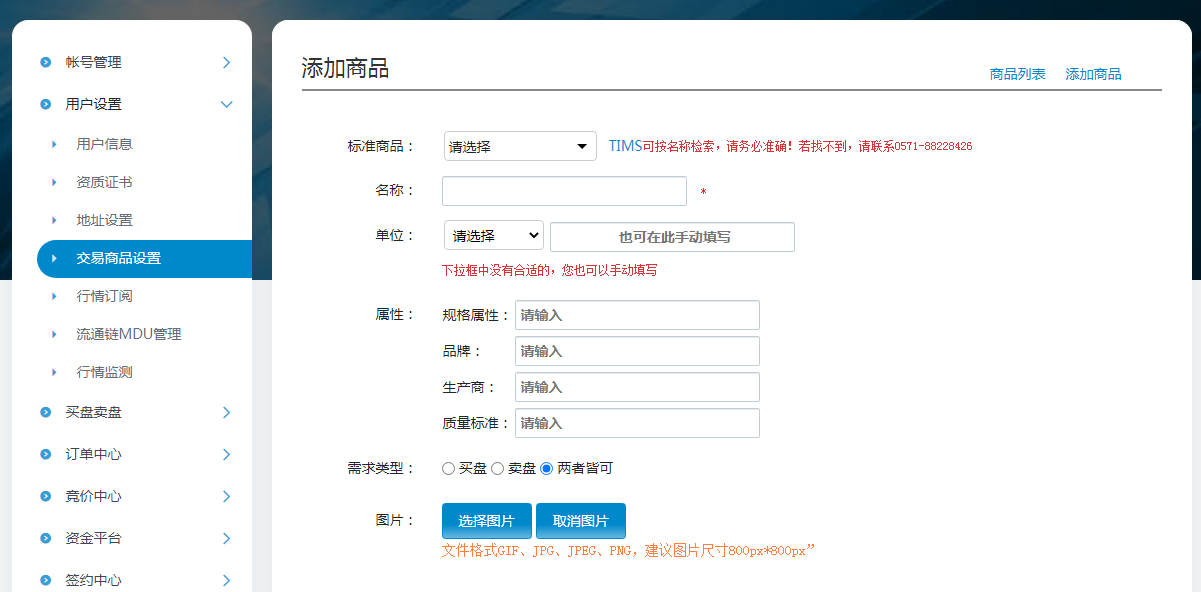1201x592 pixels.
Task: Click the arrow icon before 资质证书
Action: (x=54, y=182)
